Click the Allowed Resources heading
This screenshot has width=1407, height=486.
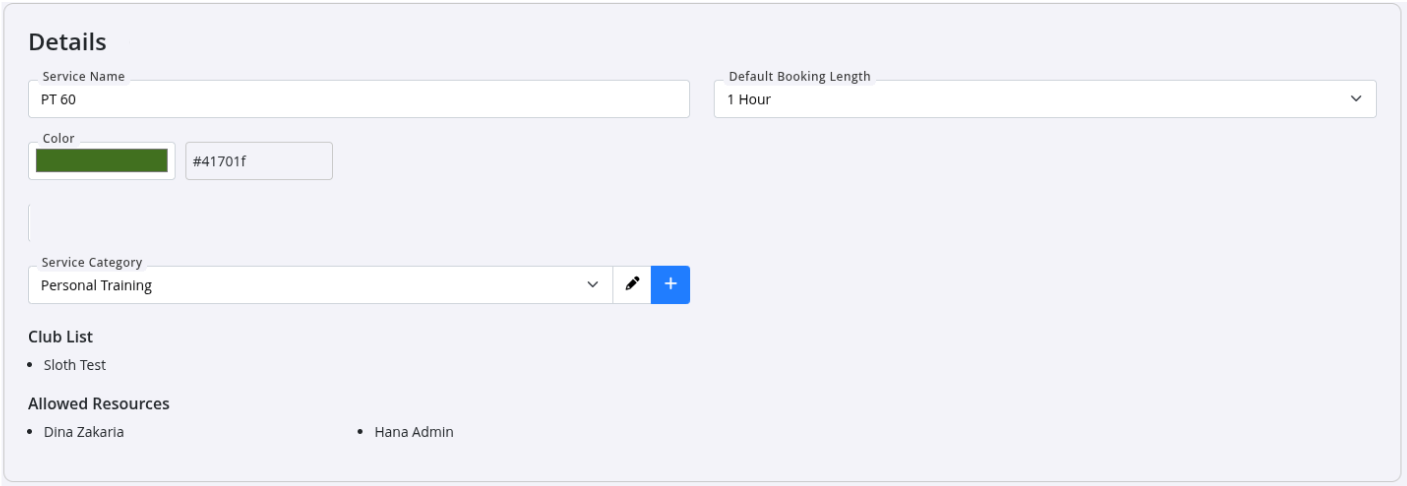pos(99,404)
